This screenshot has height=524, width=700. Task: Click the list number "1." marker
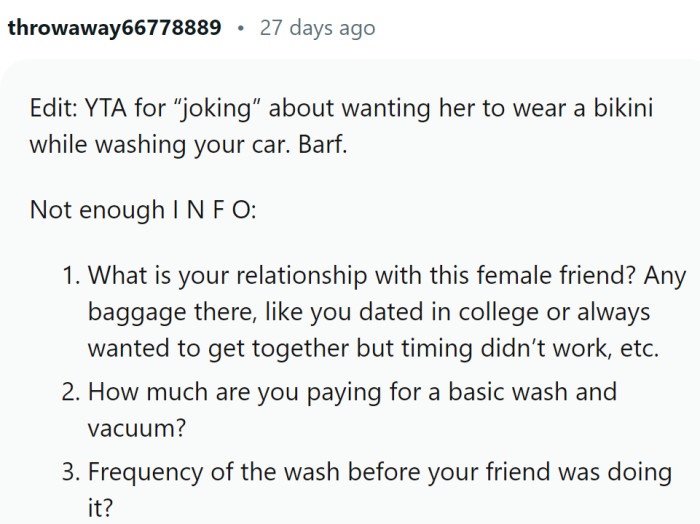coord(70,275)
